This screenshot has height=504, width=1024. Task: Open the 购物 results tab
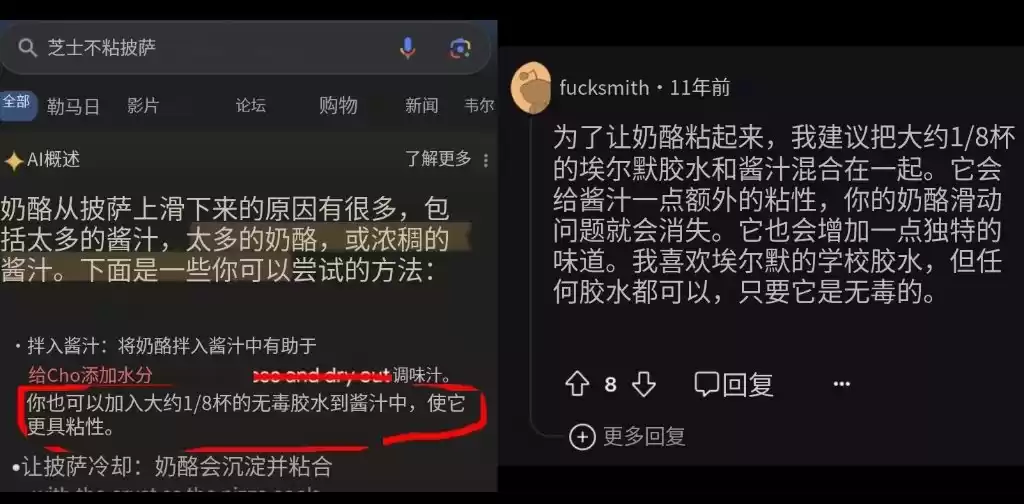click(x=338, y=105)
